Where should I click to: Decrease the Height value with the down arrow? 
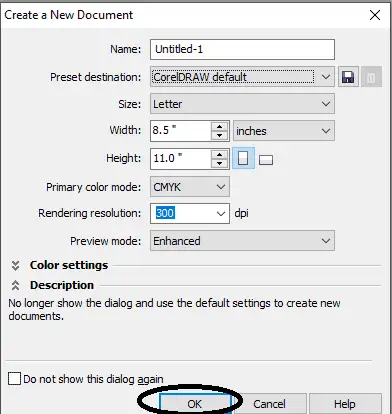(219, 163)
